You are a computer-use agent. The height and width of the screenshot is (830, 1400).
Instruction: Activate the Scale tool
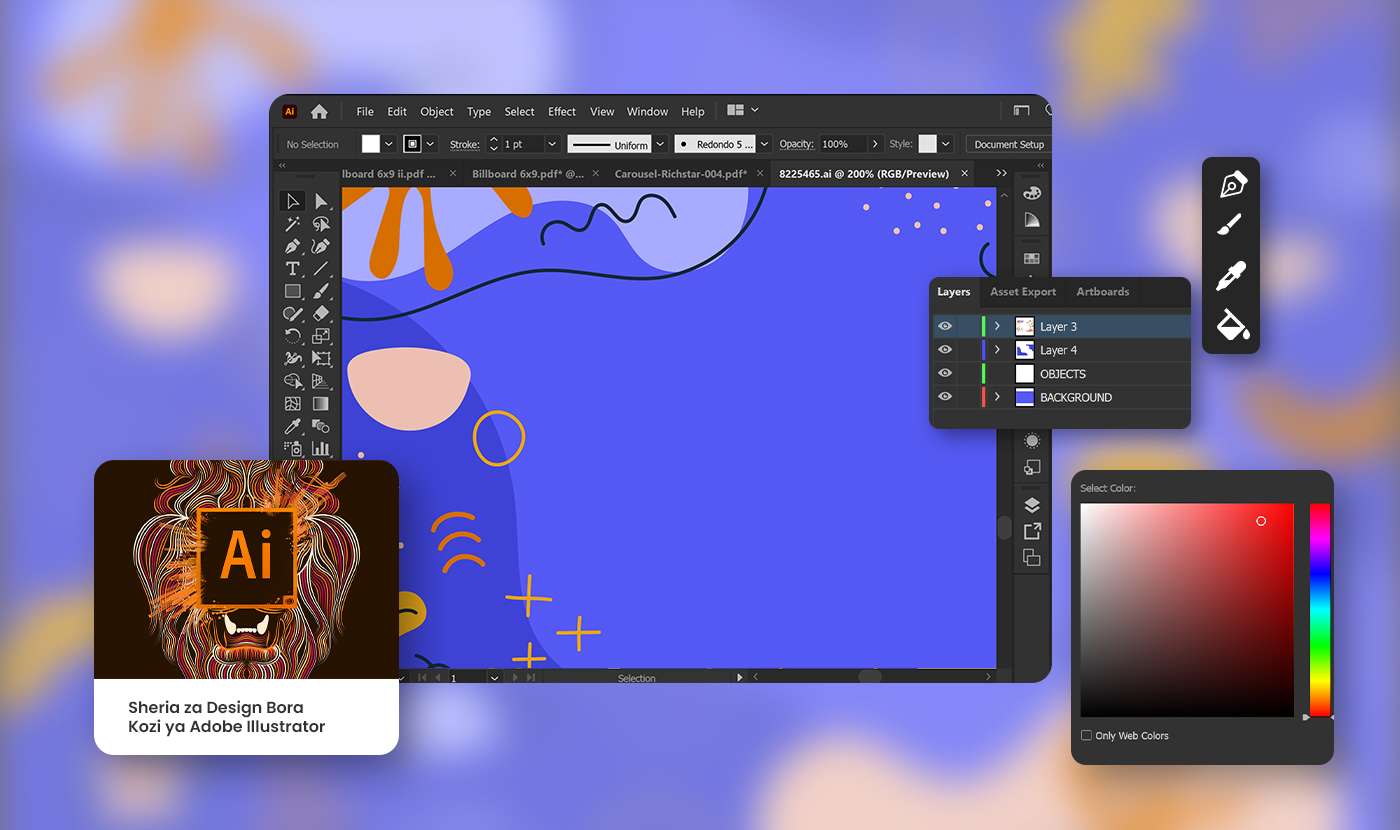(x=321, y=336)
